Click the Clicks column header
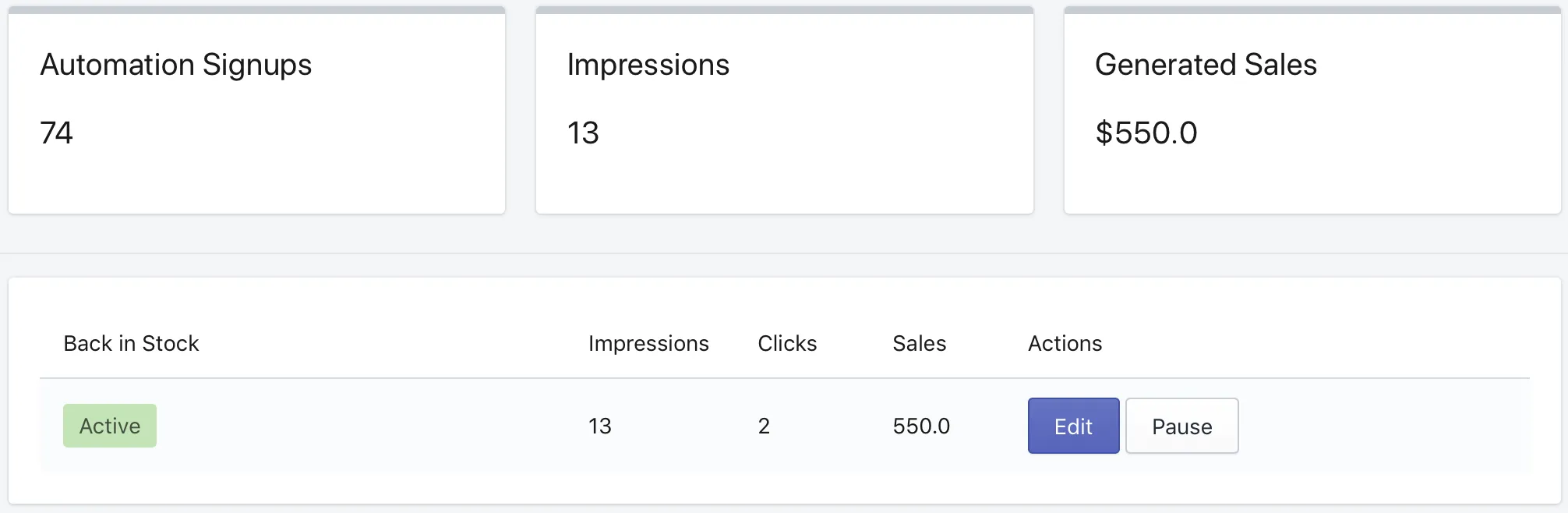 (x=787, y=343)
